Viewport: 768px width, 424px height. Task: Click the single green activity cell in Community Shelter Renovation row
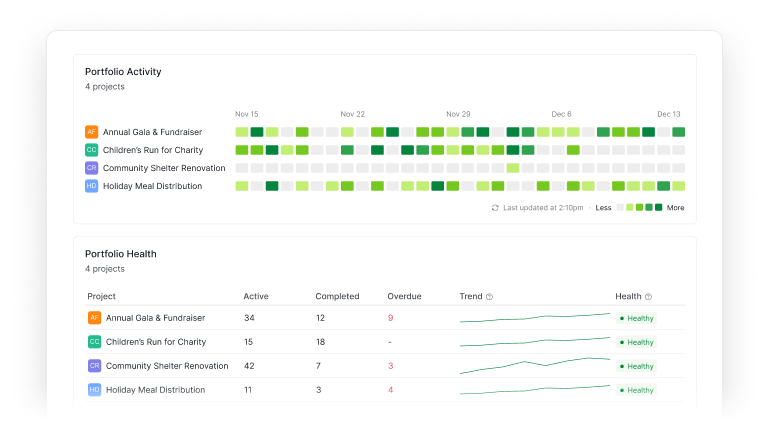click(x=513, y=168)
